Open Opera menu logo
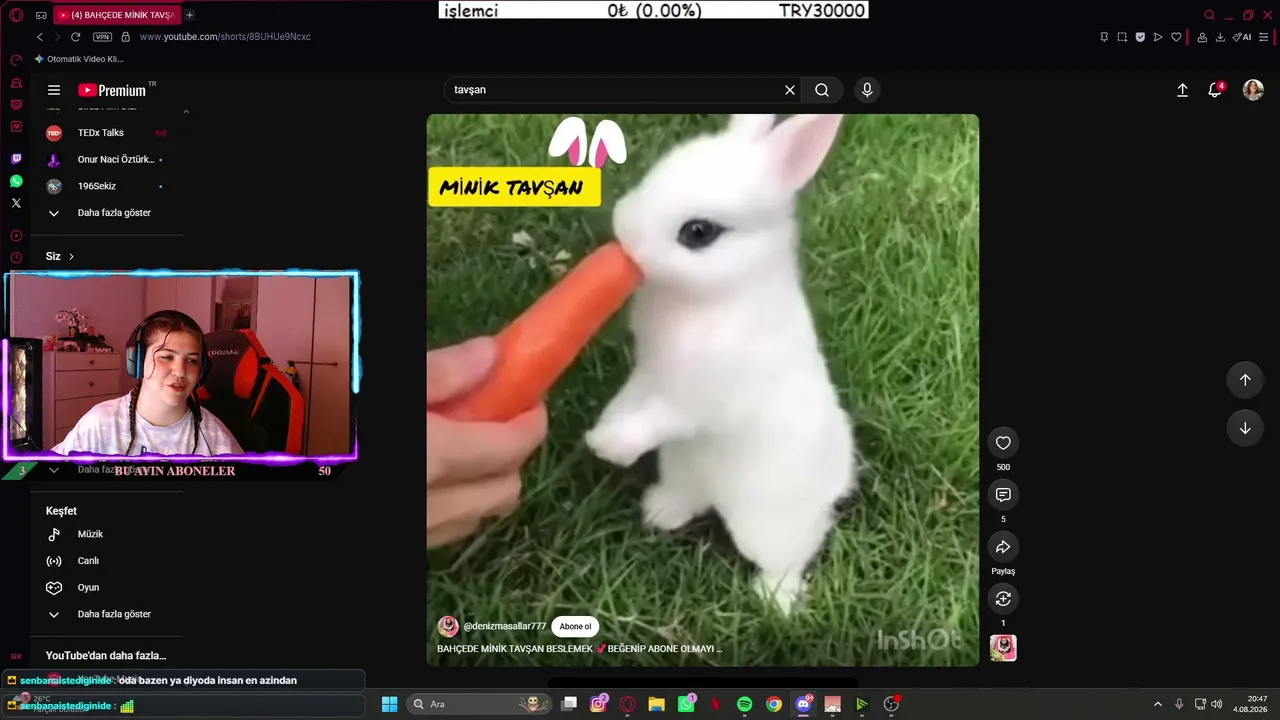This screenshot has width=1280, height=720. click(x=16, y=15)
